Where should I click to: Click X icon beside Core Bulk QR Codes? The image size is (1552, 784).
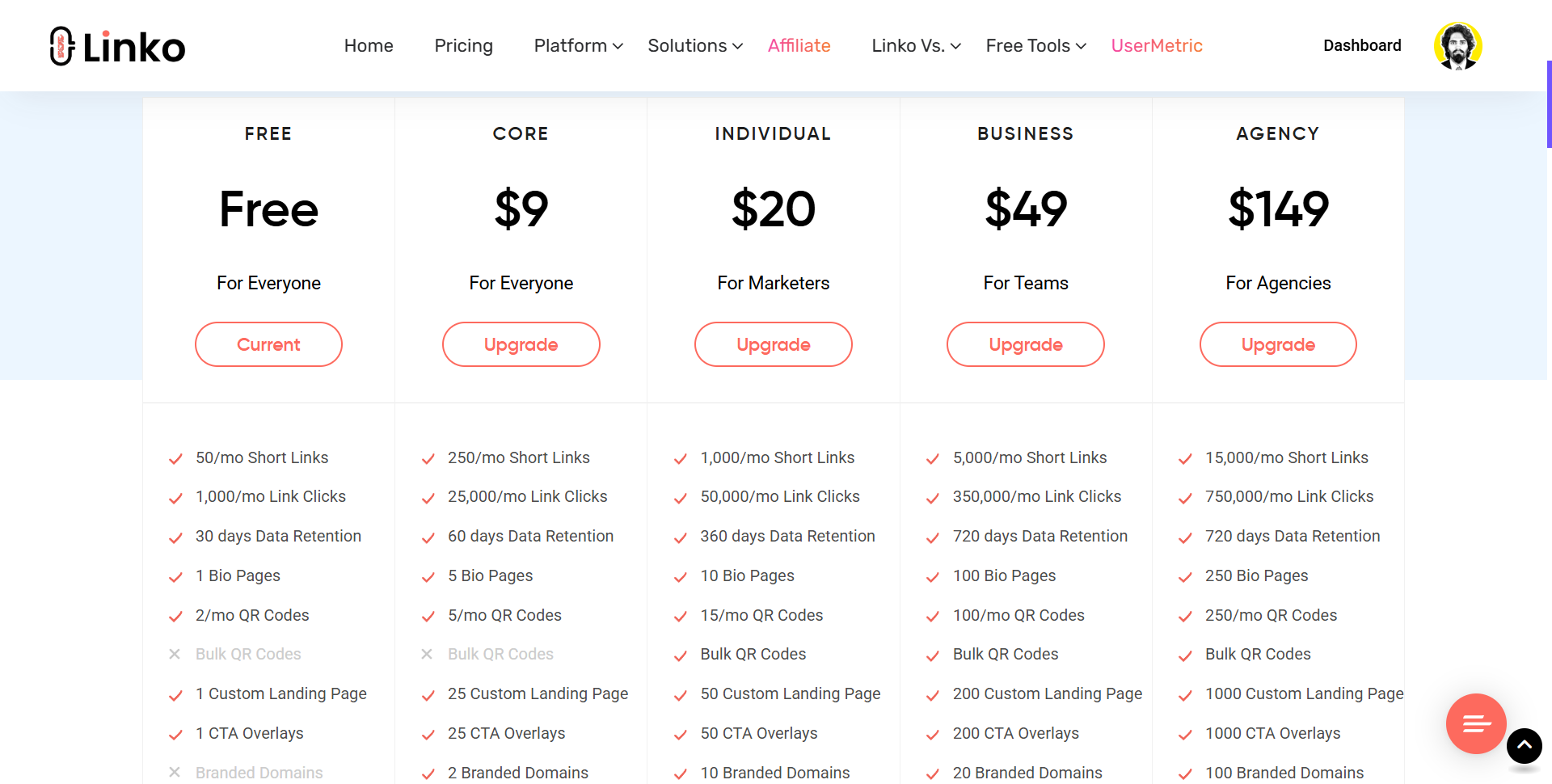tap(427, 654)
